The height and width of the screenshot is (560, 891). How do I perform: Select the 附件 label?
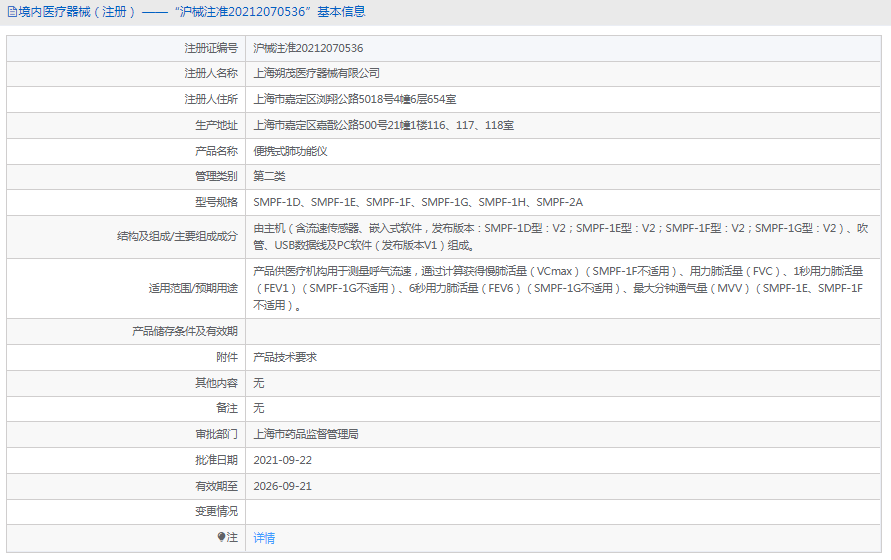[x=227, y=358]
